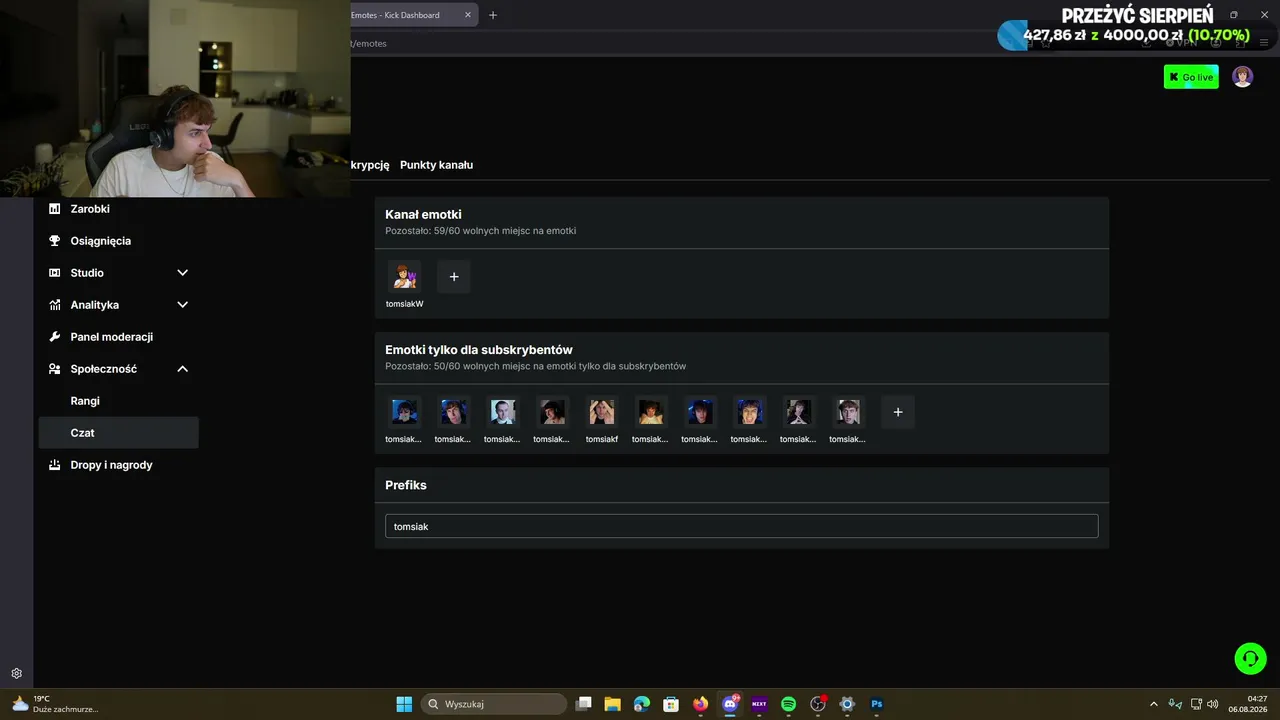Click the Go live button
Screen dimensions: 1280x720
1191,77
